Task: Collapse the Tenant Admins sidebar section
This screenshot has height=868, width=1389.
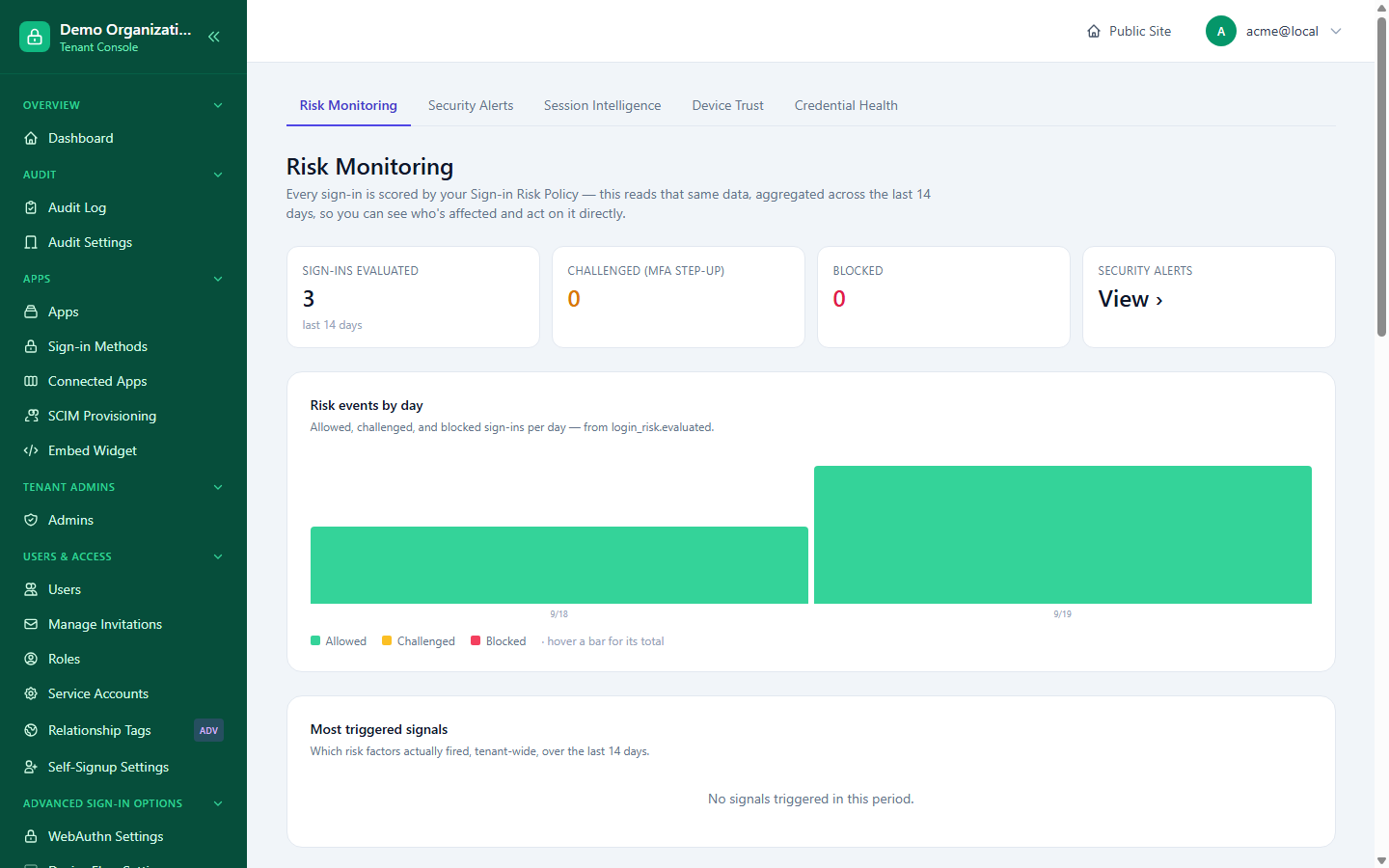Action: (x=218, y=487)
